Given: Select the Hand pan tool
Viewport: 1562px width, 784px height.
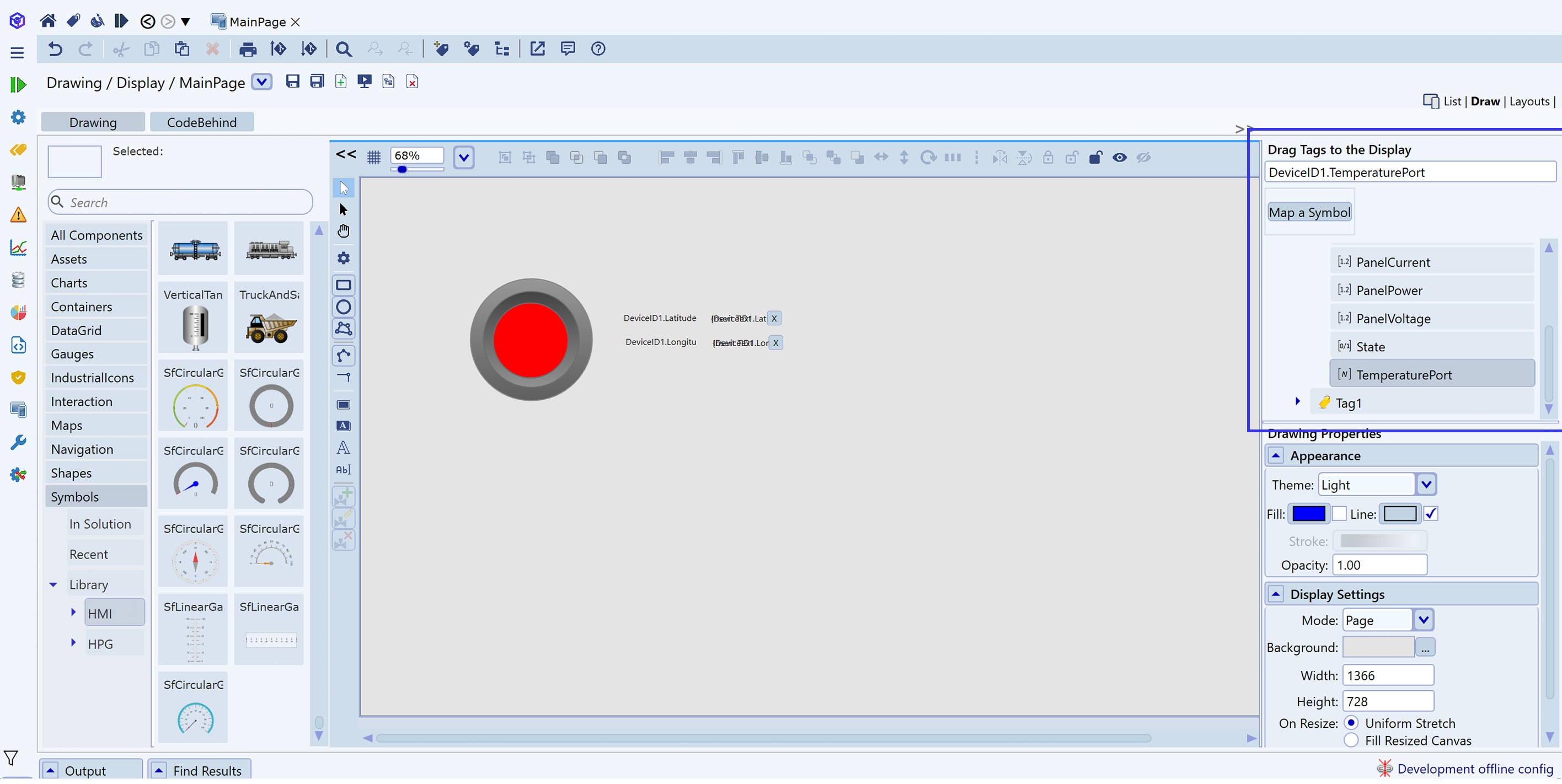Looking at the screenshot, I should tap(343, 232).
